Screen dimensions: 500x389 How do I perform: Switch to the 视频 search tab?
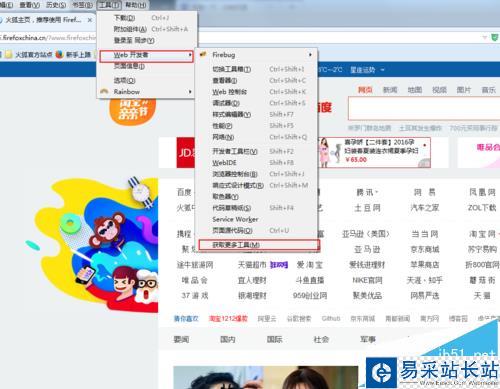tap(439, 90)
